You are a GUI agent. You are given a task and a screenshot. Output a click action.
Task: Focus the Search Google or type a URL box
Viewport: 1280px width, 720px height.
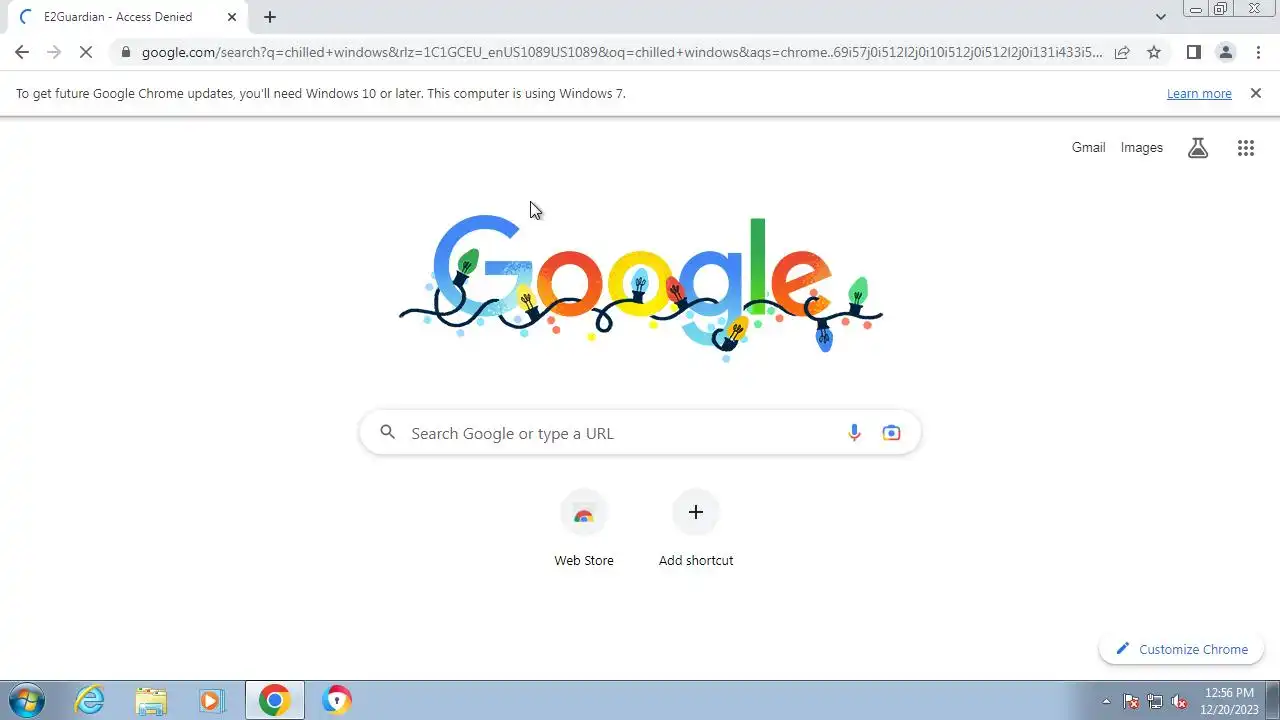click(x=640, y=433)
